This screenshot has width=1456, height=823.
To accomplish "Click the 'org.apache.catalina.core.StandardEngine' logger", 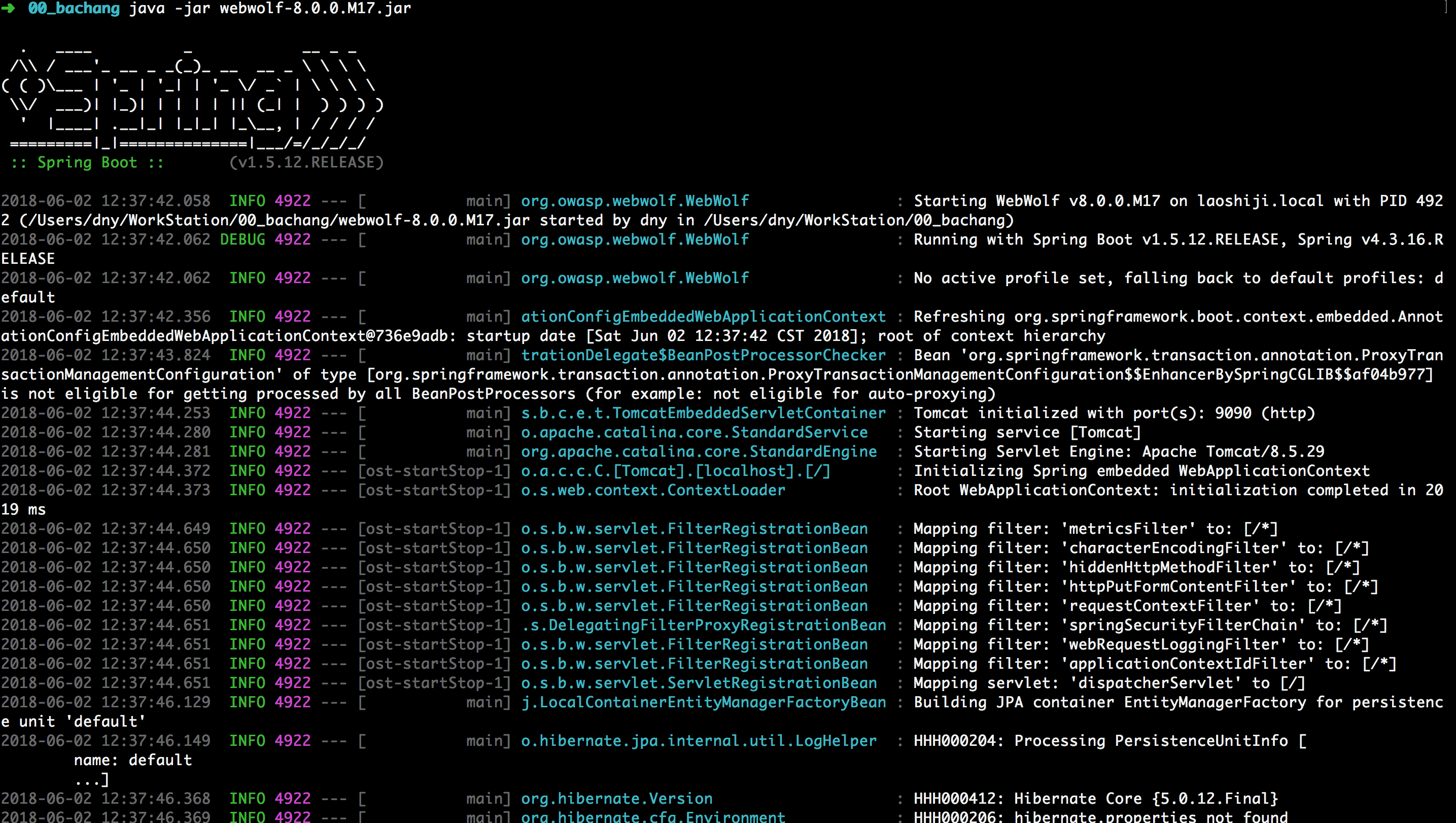I will 699,452.
